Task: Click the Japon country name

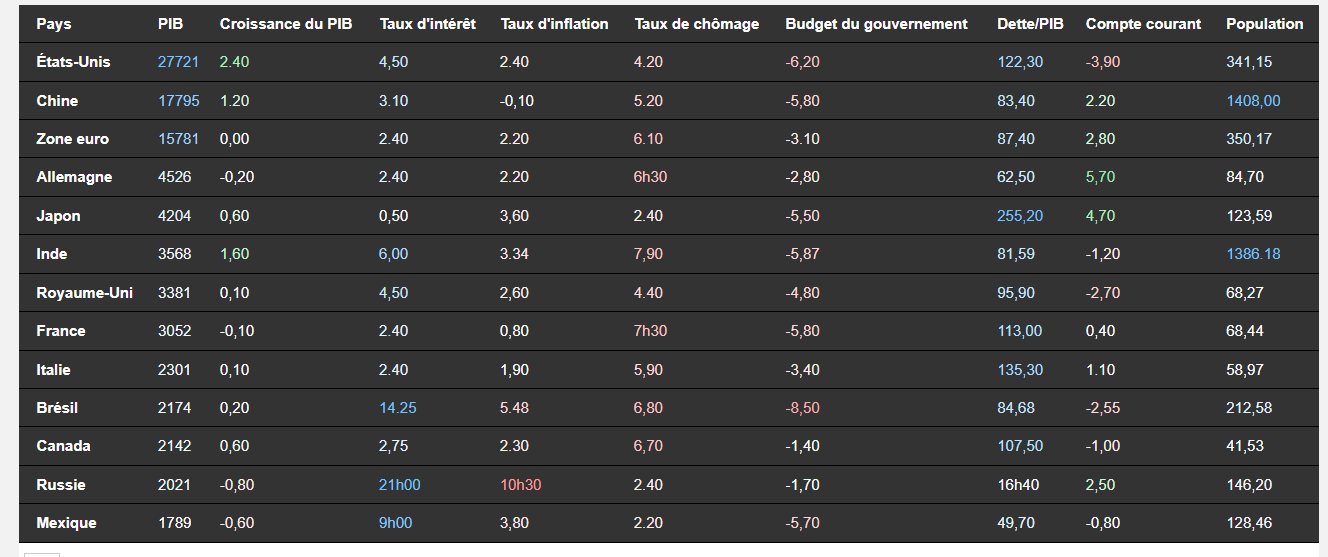Action: click(x=58, y=216)
